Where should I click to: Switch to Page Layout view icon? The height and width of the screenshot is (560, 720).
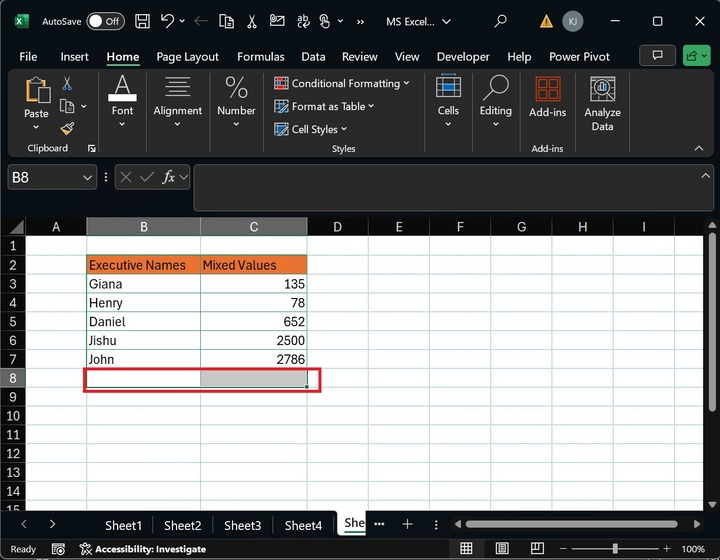(x=503, y=549)
